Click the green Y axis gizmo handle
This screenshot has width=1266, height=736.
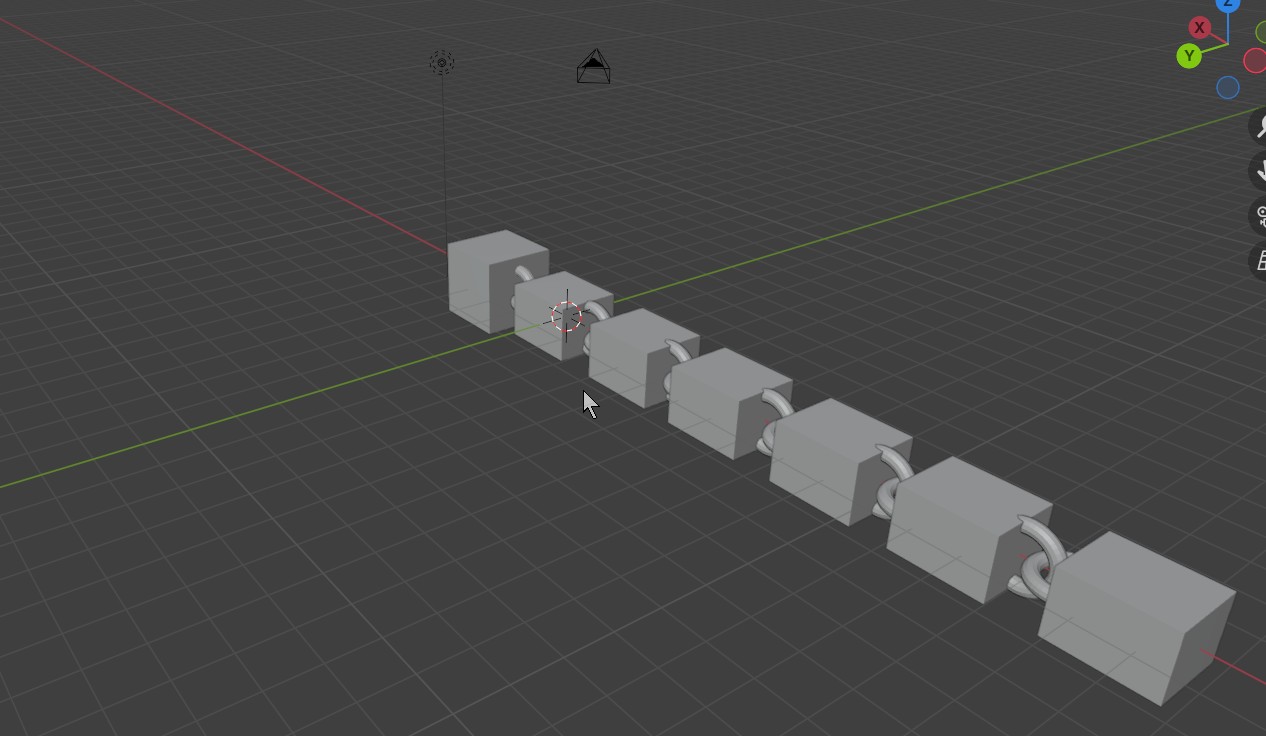click(1189, 56)
